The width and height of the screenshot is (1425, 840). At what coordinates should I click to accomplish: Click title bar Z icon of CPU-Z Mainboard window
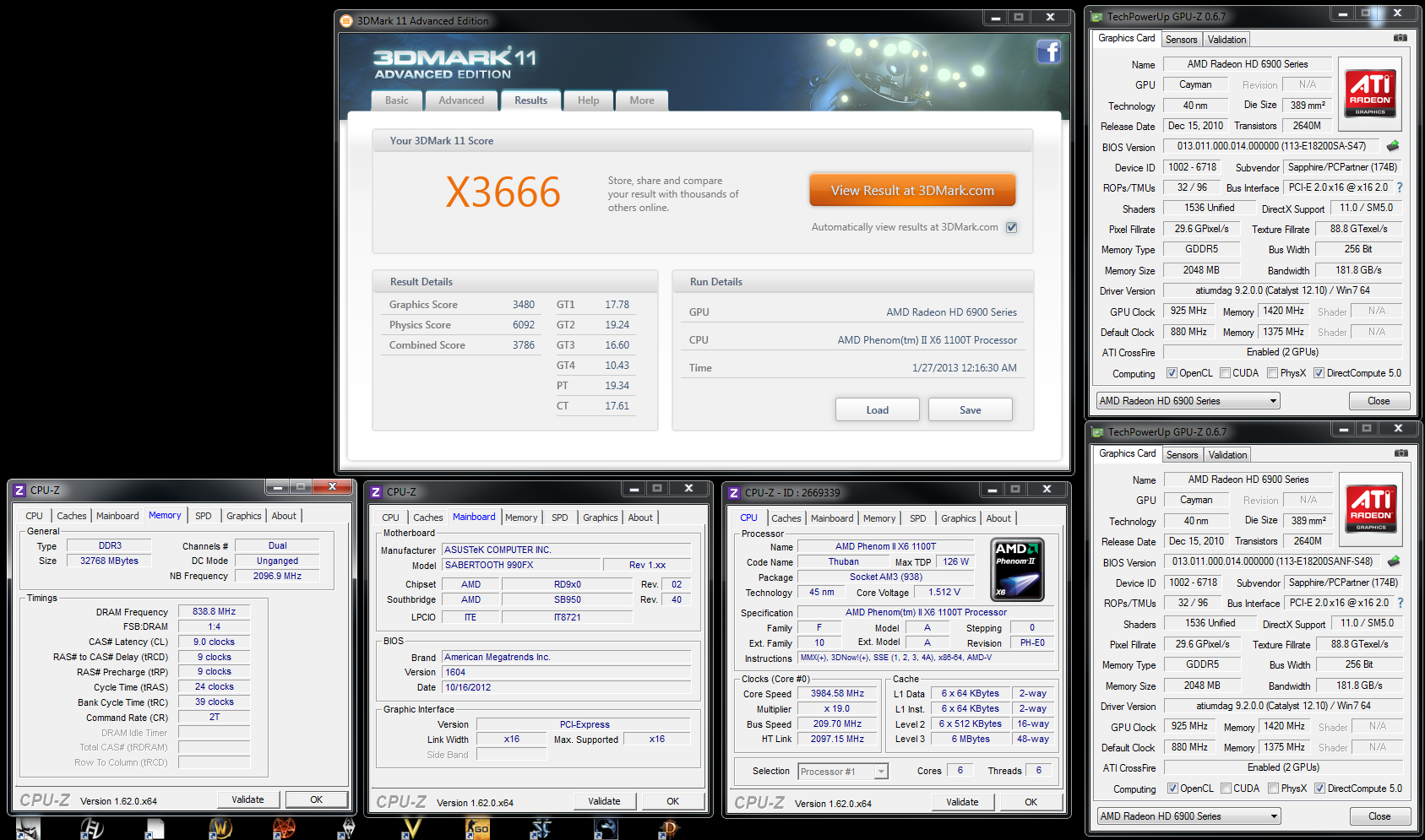click(x=376, y=491)
